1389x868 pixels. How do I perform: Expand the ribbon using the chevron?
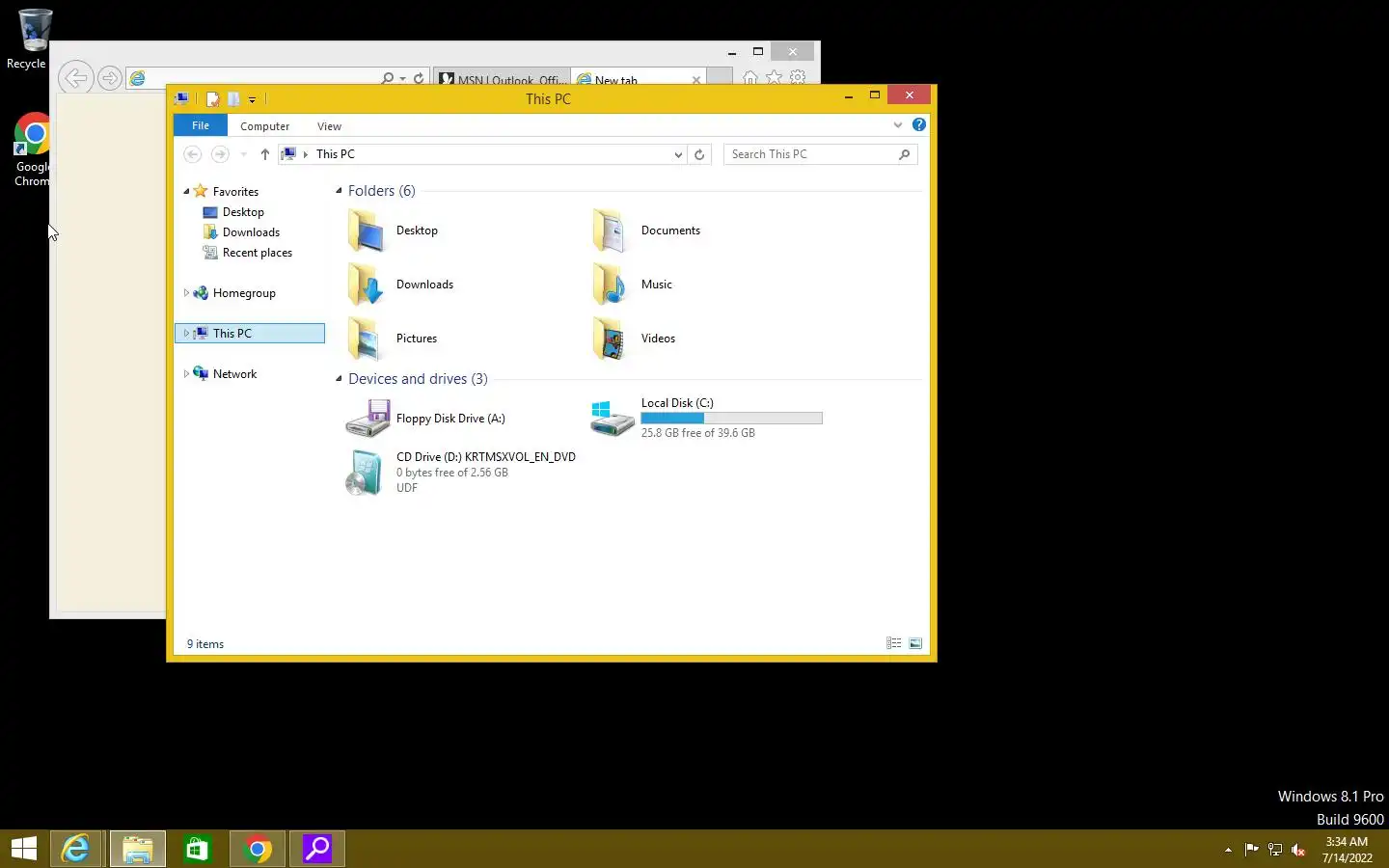point(898,124)
